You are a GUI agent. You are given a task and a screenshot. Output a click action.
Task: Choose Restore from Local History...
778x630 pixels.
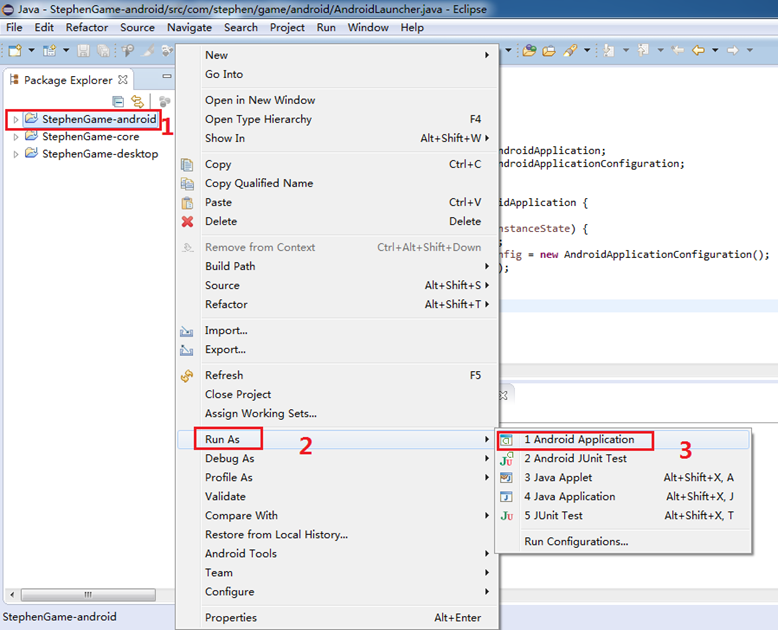pos(337,535)
